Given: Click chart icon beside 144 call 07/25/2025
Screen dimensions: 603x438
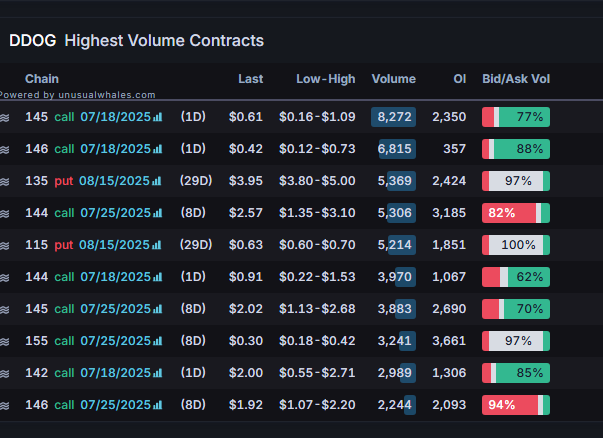Looking at the screenshot, I should (158, 213).
